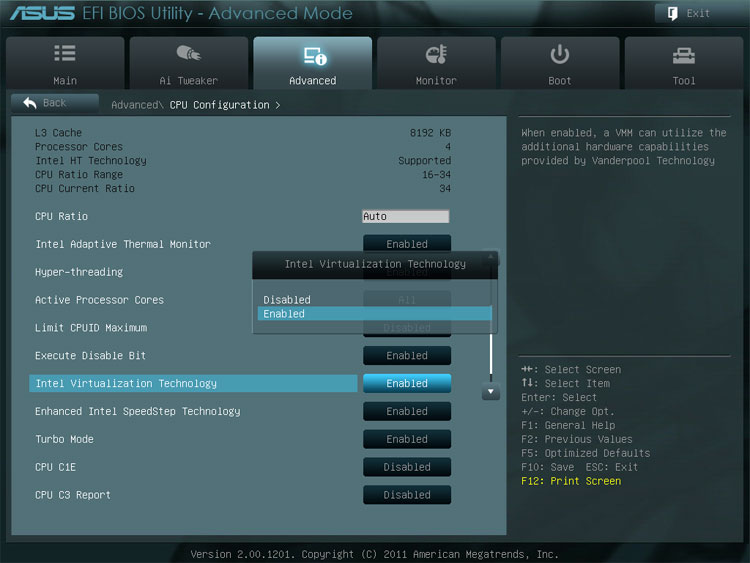Select the Active Processor Cores label
This screenshot has width=750, height=563.
click(x=99, y=300)
